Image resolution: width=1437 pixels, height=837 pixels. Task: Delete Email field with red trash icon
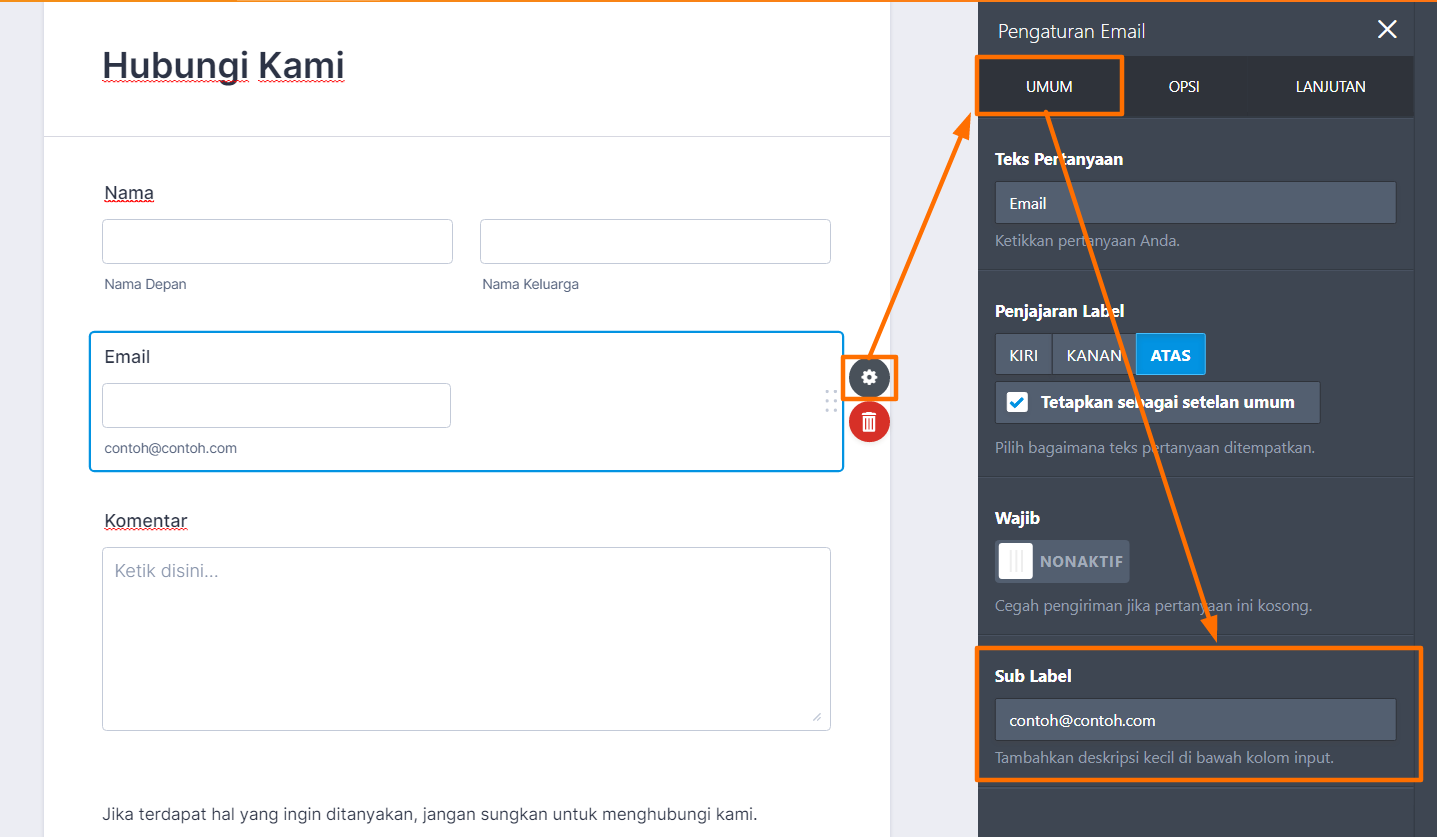pyautogui.click(x=869, y=422)
